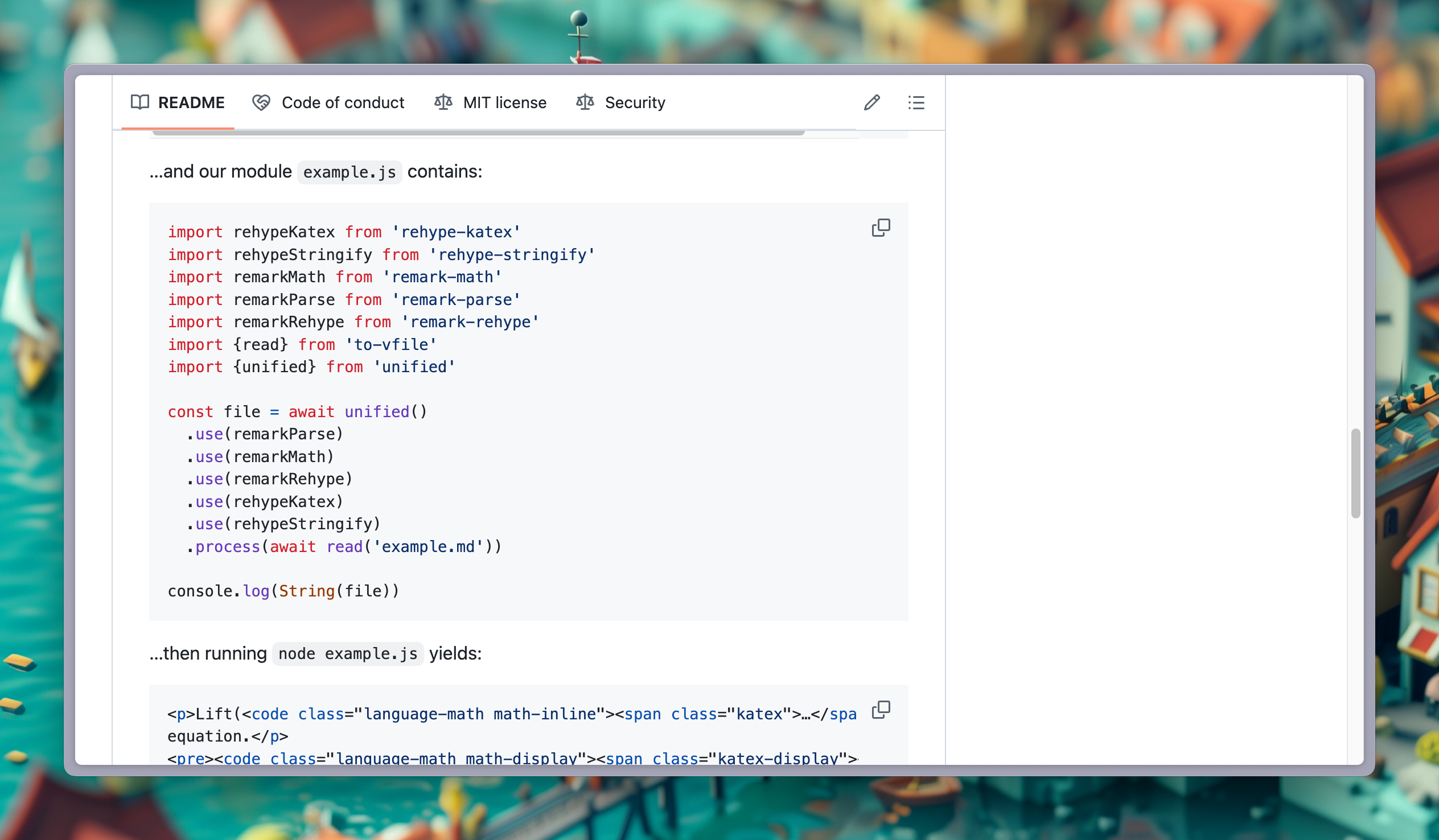Click the 'console.log(String(file))' line
The height and width of the screenshot is (840, 1439).
(x=283, y=591)
